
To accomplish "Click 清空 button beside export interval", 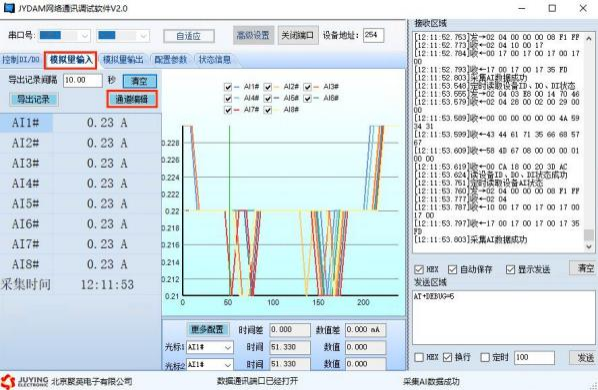I will [140, 81].
